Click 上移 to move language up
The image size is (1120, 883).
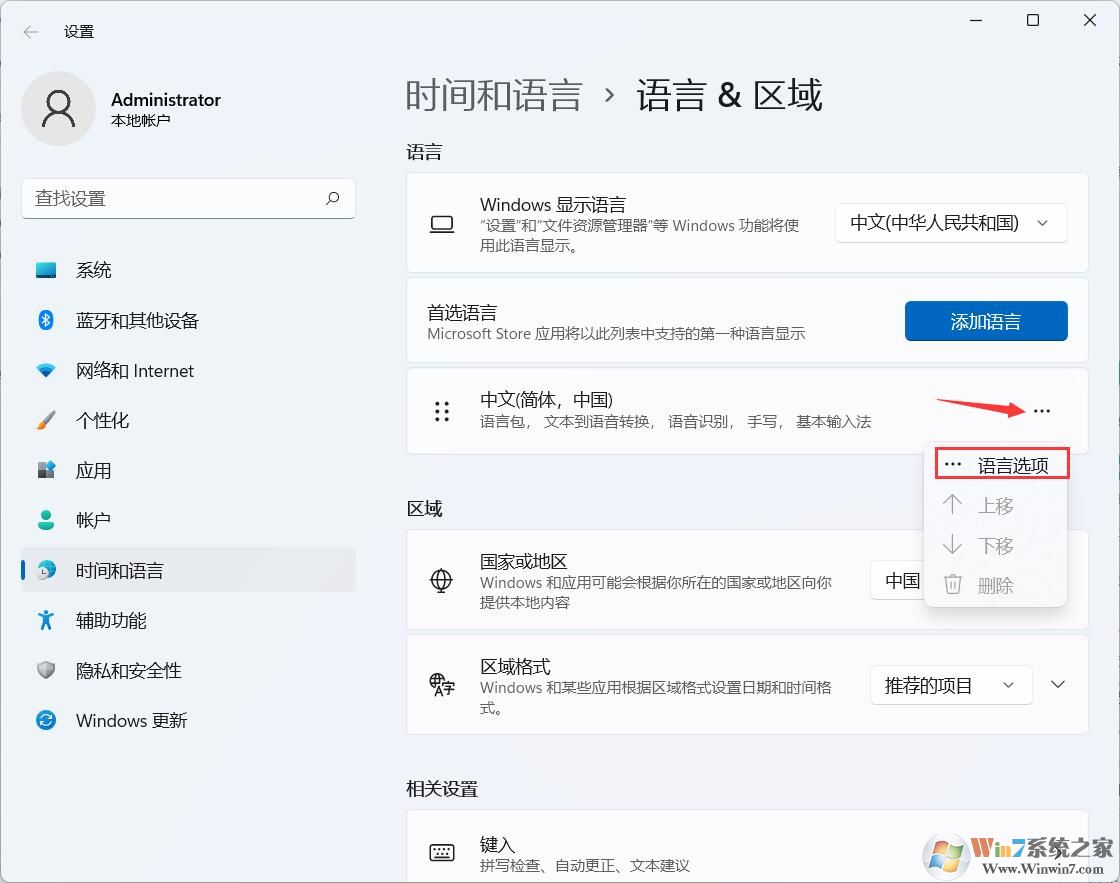pos(995,505)
